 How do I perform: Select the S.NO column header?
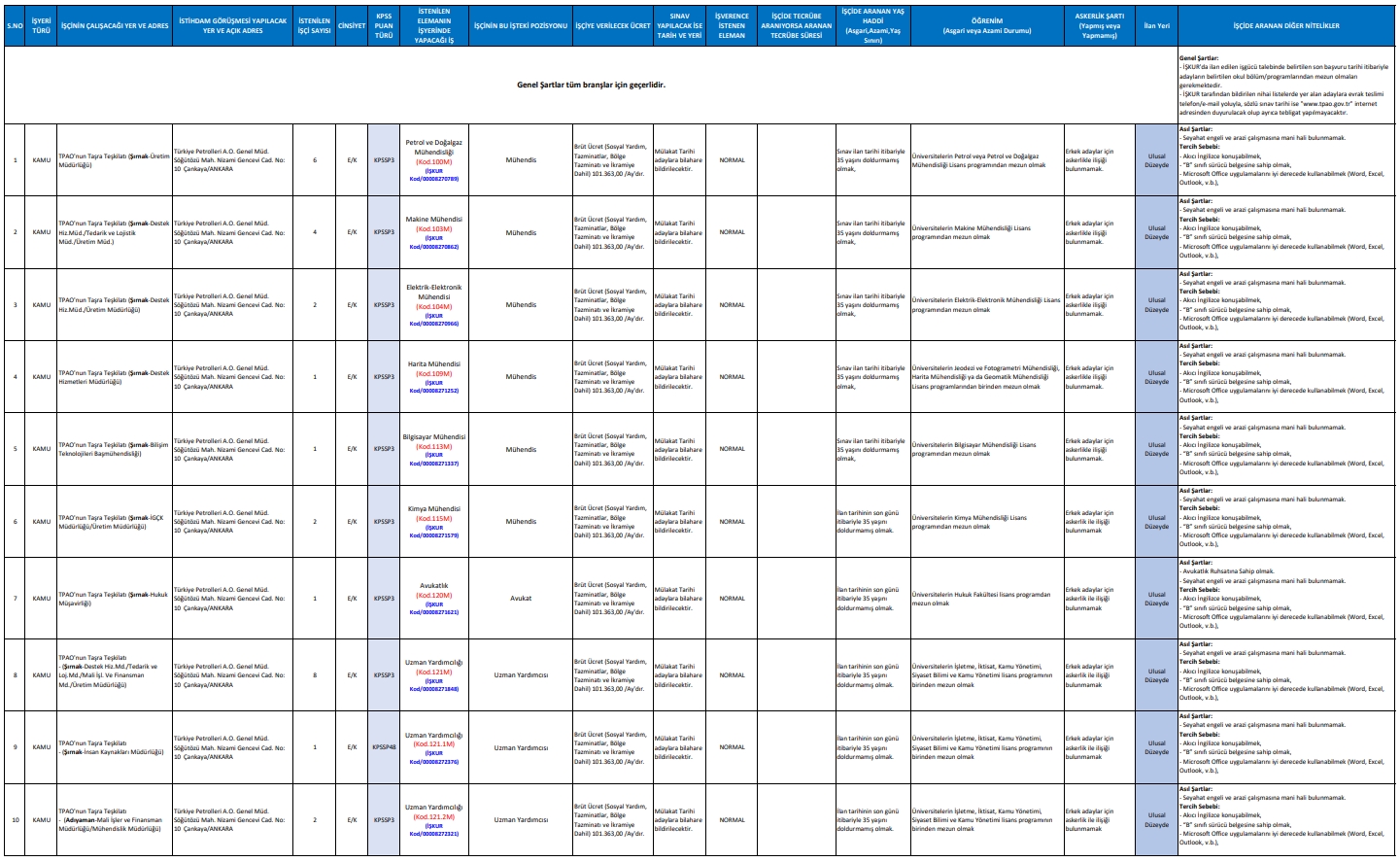click(15, 26)
